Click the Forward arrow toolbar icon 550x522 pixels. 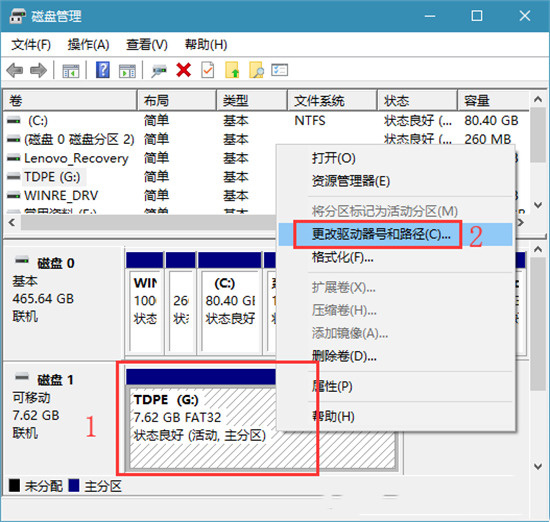click(38, 70)
